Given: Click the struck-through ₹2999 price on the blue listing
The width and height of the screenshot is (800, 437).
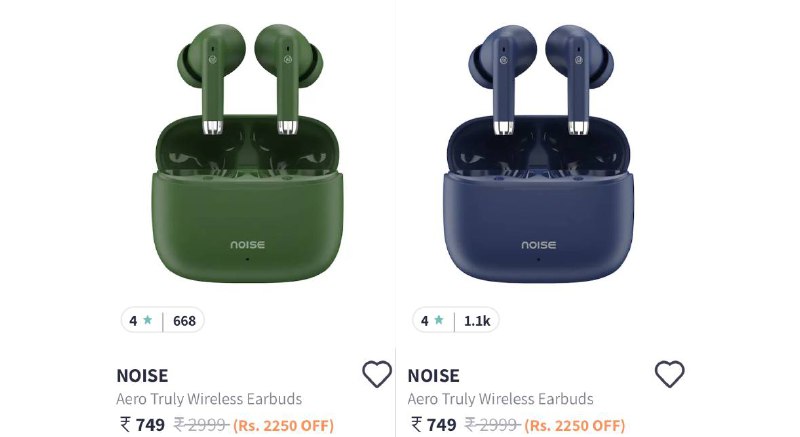Looking at the screenshot, I should pos(492,425).
